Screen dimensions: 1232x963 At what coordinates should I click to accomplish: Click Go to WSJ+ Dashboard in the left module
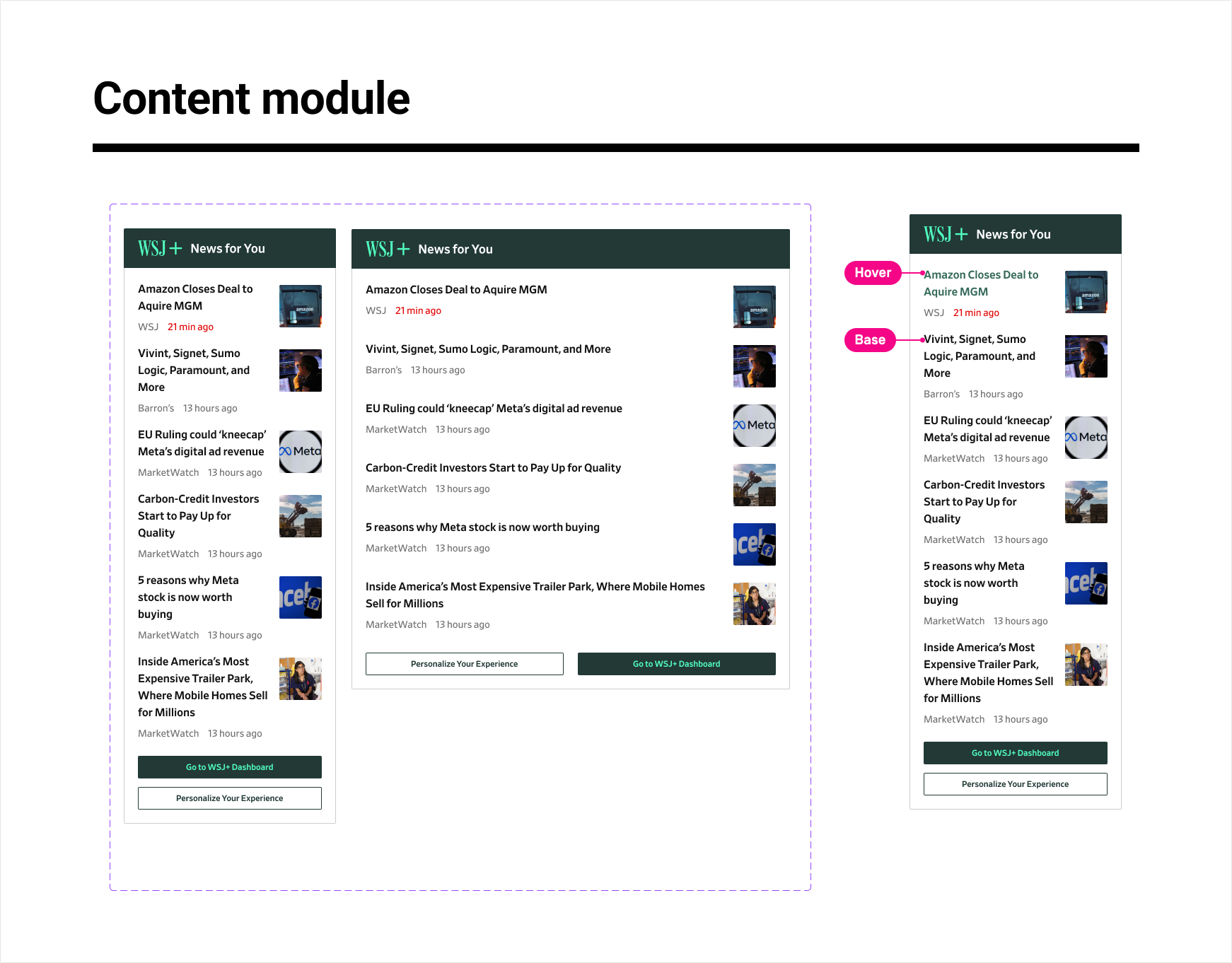click(x=229, y=766)
